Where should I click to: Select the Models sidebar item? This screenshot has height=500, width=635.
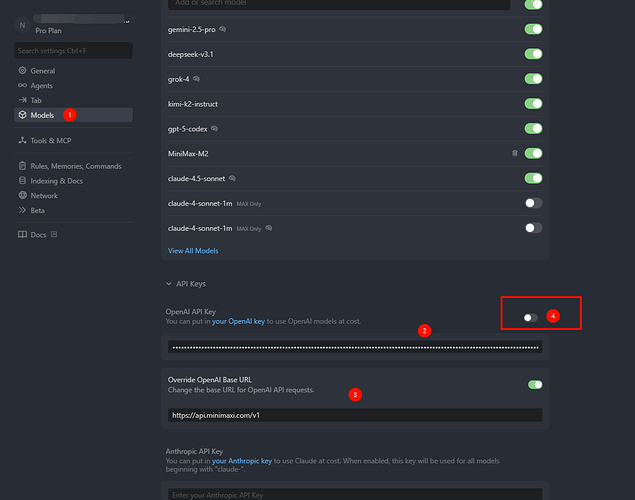(x=42, y=115)
